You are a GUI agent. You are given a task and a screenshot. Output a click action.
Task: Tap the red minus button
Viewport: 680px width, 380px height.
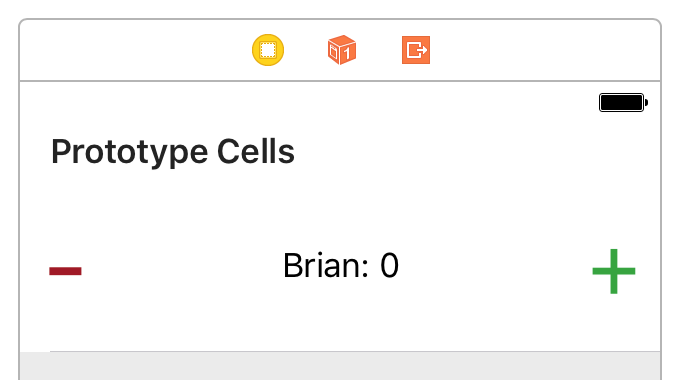coord(65,271)
